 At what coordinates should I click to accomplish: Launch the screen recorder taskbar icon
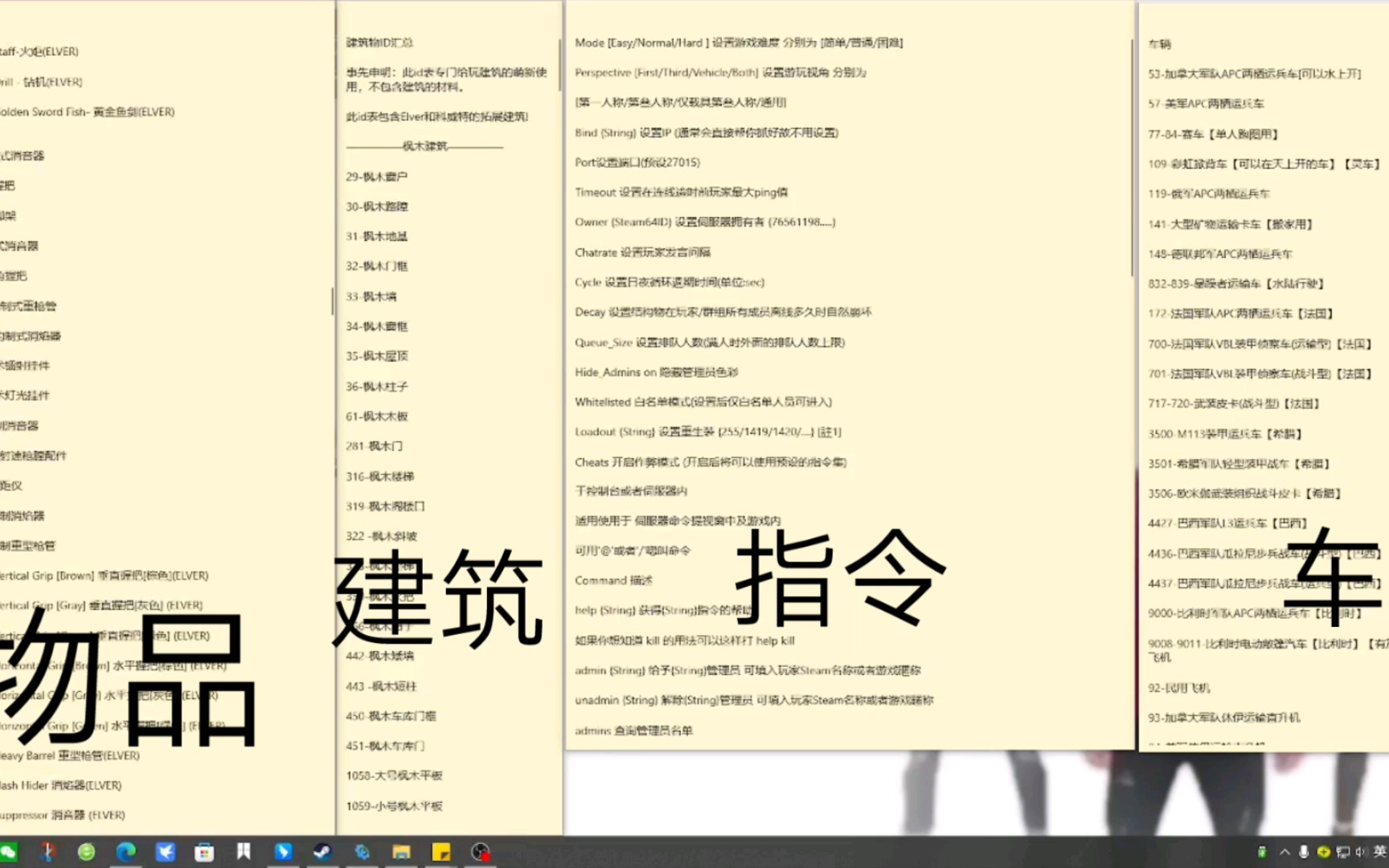coord(481,852)
